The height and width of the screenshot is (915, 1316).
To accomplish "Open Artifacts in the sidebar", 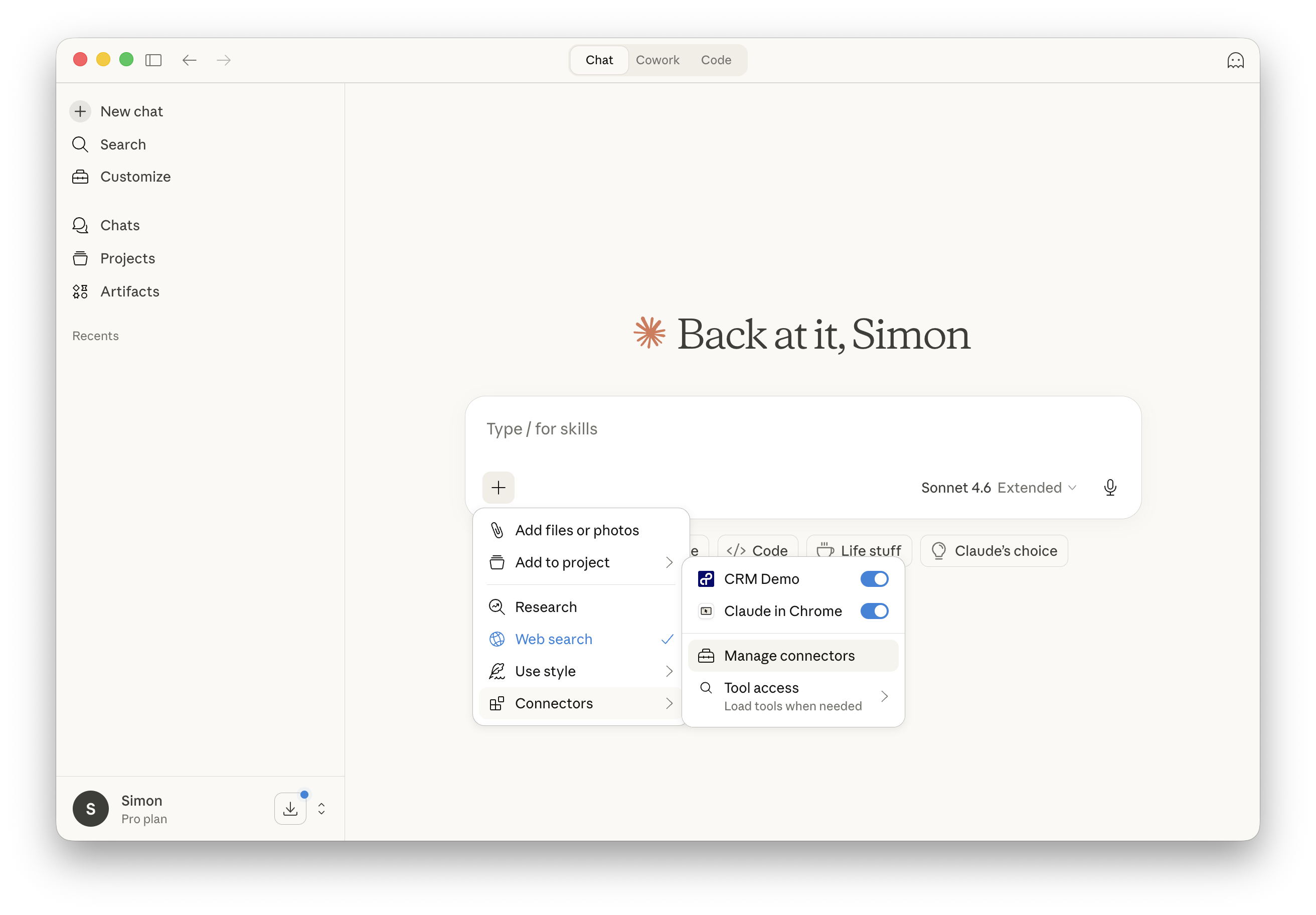I will (129, 291).
